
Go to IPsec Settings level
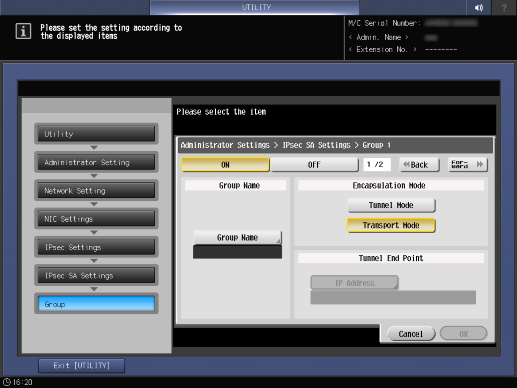[x=96, y=247]
